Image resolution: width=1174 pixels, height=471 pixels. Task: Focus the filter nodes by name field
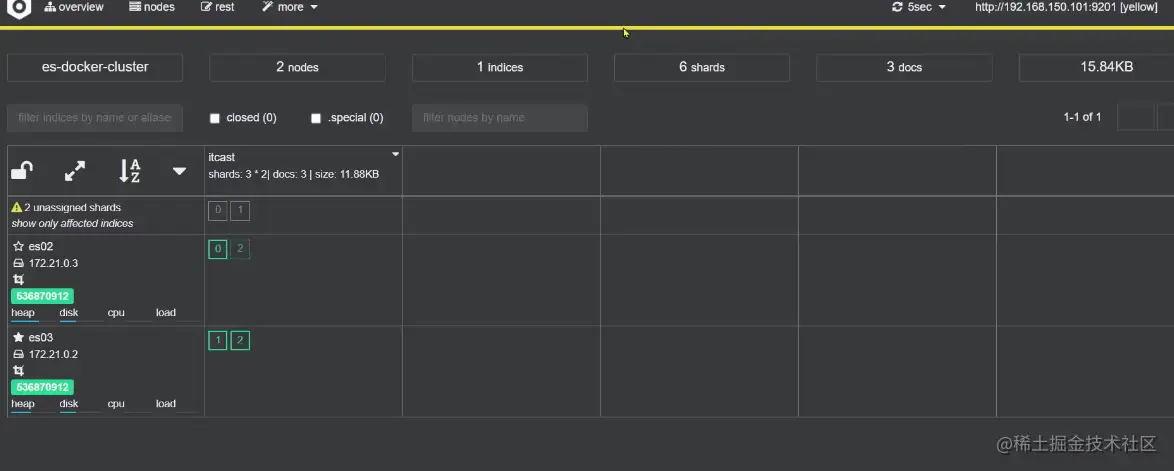[x=499, y=118]
